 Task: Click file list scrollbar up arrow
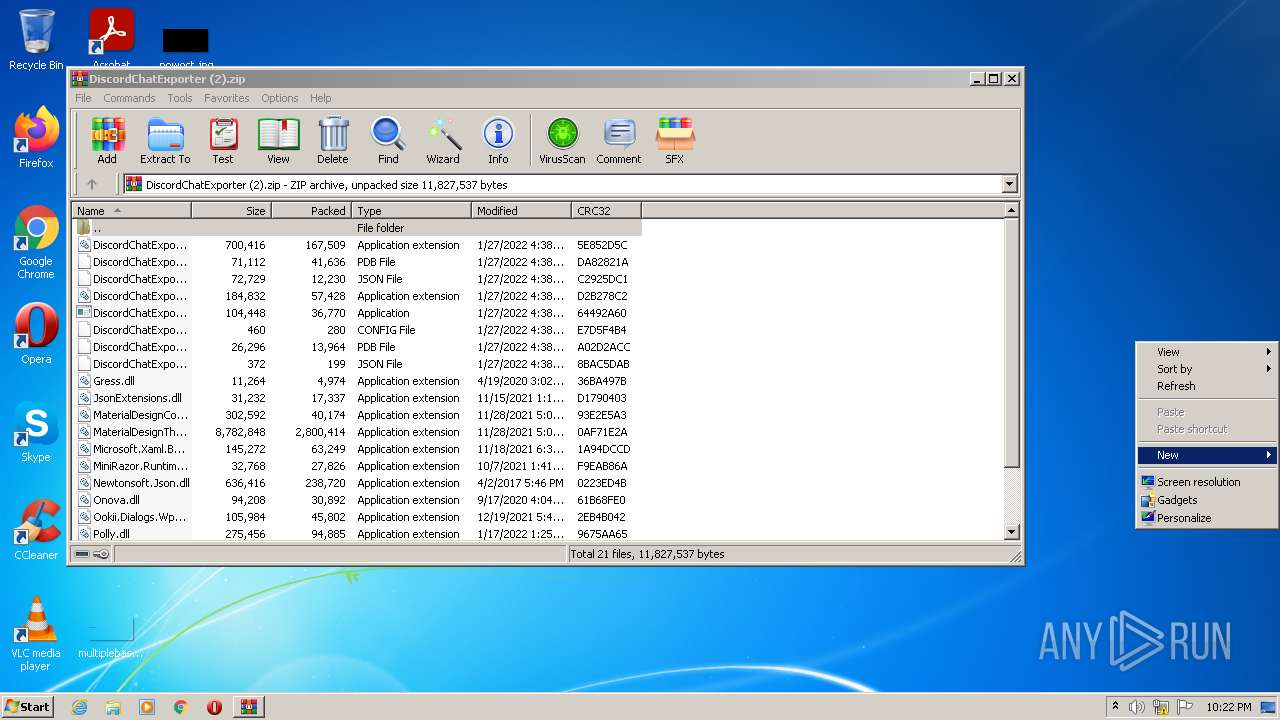click(x=1011, y=211)
